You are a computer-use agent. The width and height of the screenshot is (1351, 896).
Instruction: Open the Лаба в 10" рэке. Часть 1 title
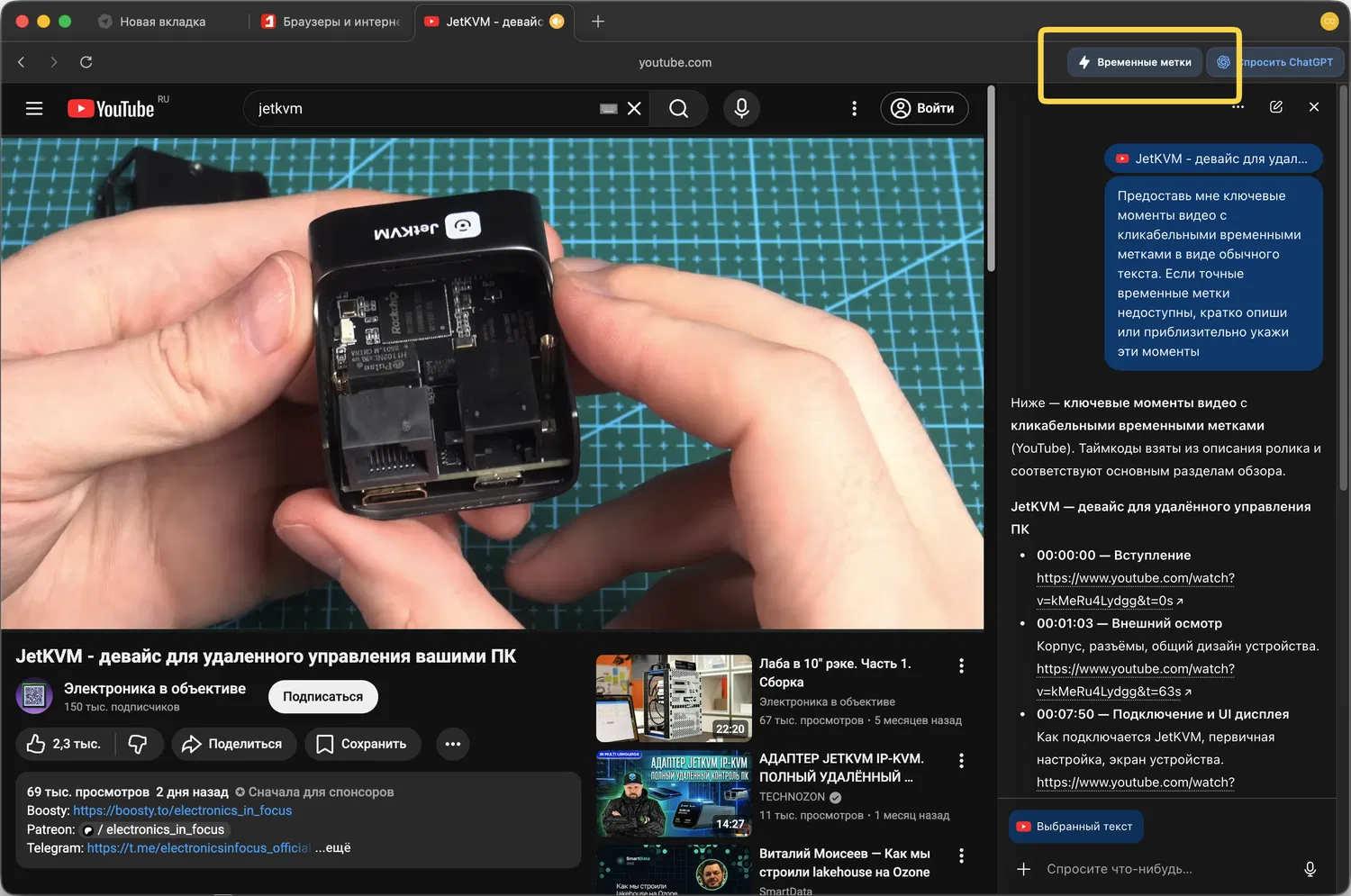(x=835, y=673)
